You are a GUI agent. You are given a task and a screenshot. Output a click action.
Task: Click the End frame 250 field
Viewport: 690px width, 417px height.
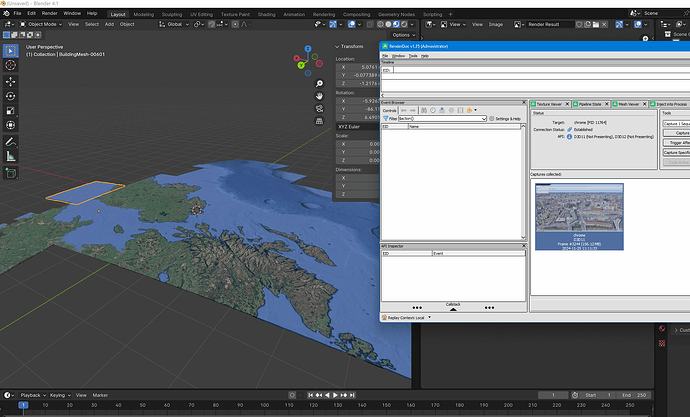coord(635,395)
